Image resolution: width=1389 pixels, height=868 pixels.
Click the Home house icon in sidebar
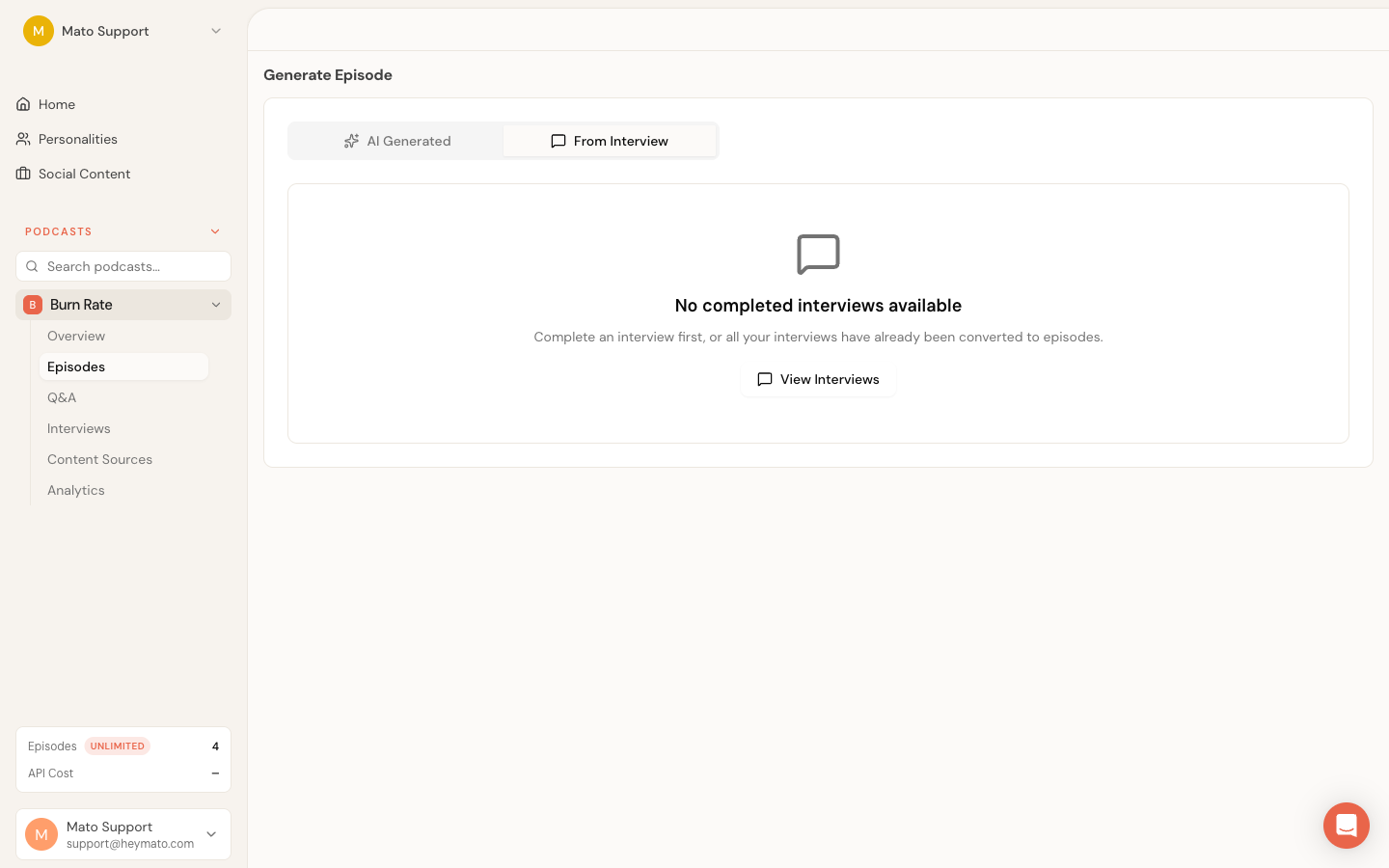(23, 104)
